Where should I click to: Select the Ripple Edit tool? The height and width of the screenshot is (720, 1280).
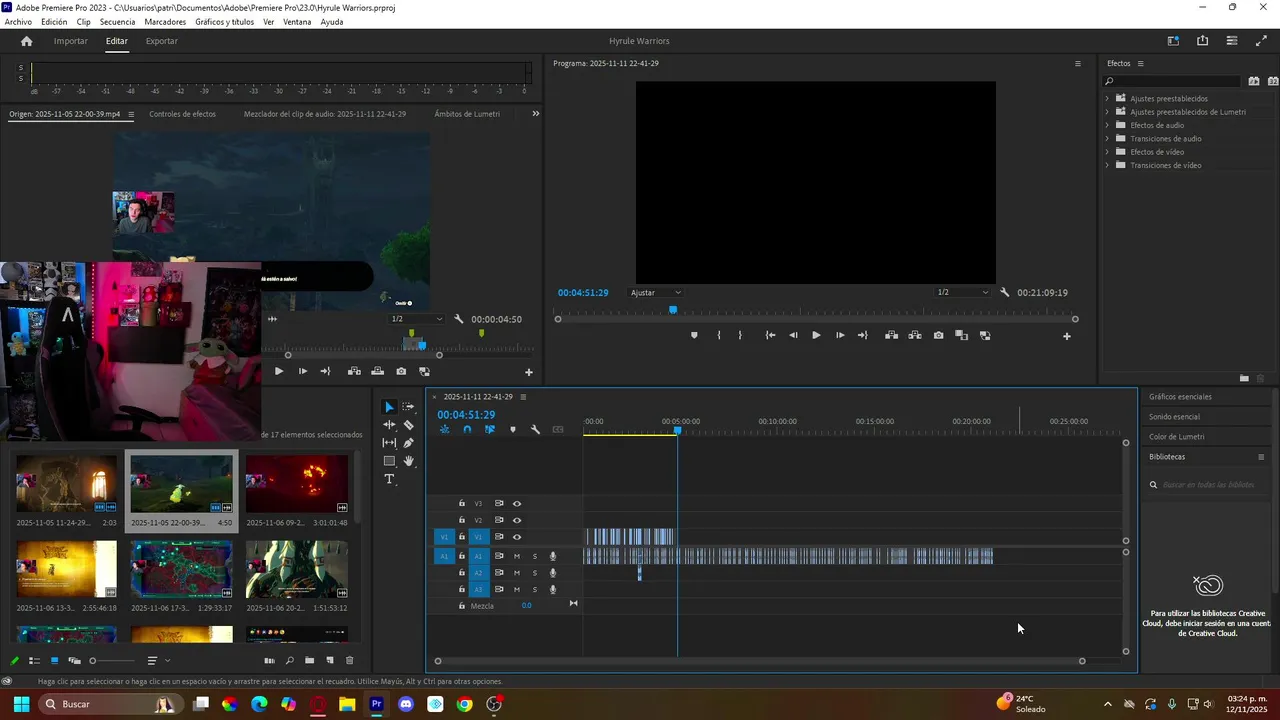[x=389, y=425]
